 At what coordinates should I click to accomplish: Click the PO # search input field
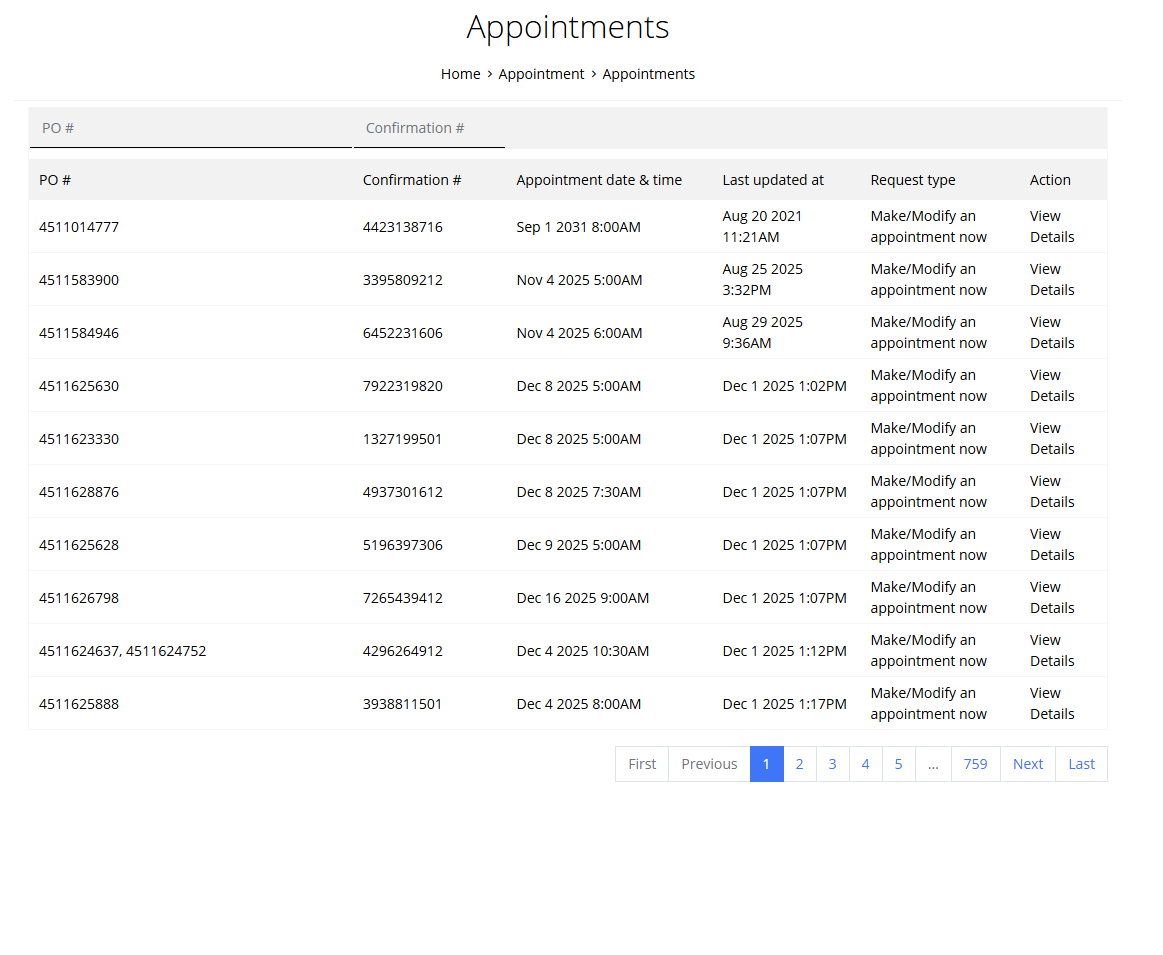[x=190, y=129]
